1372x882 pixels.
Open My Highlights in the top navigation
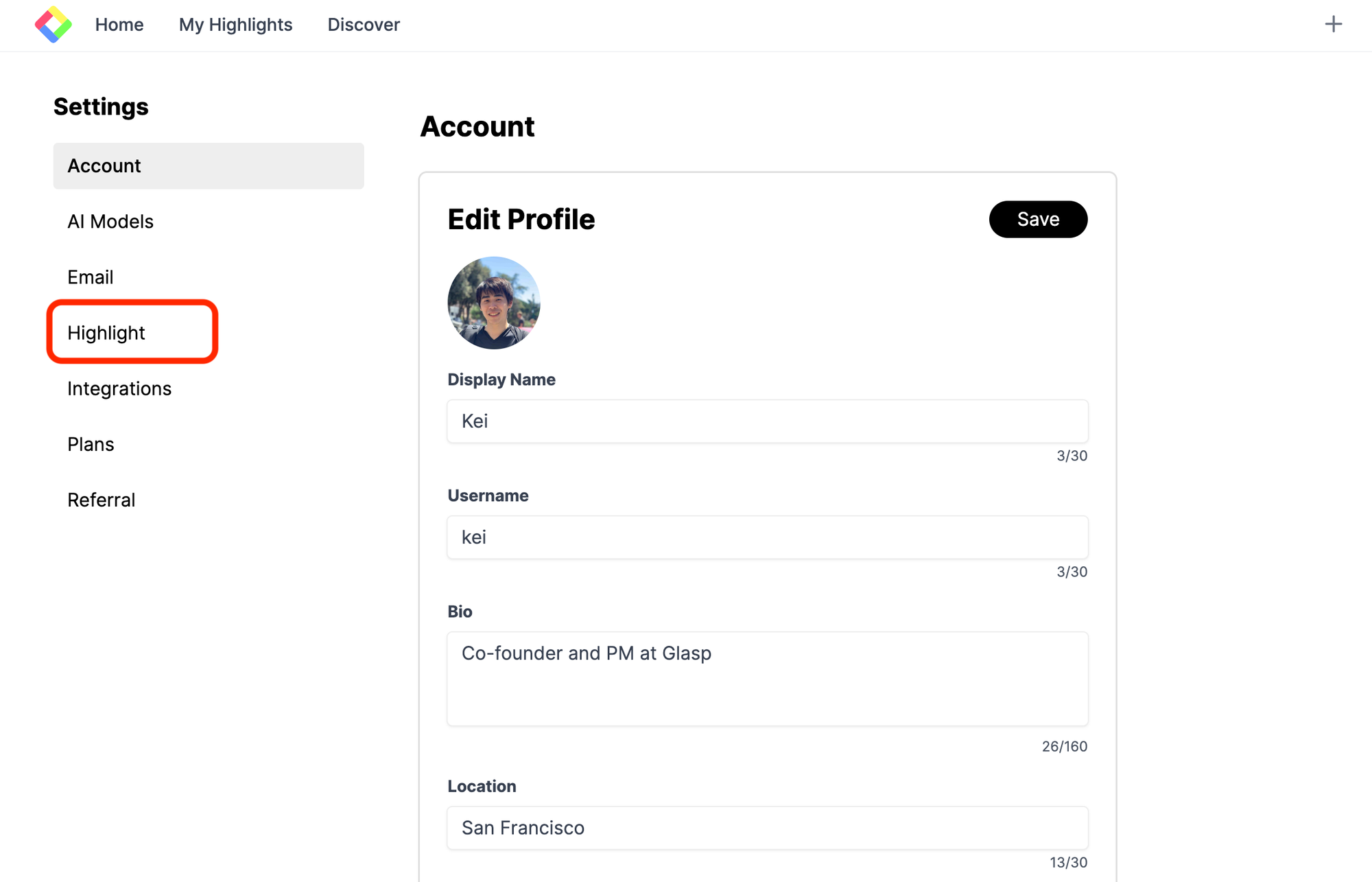(x=235, y=25)
